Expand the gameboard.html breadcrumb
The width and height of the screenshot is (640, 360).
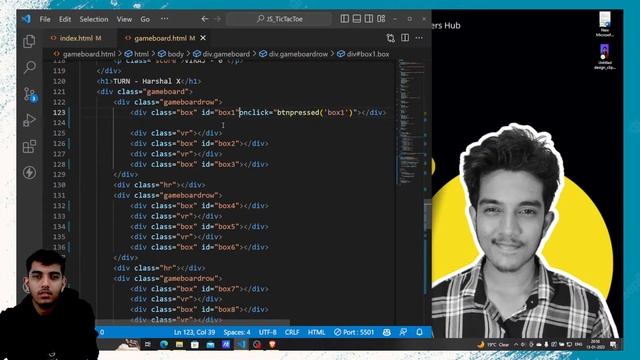coord(85,54)
